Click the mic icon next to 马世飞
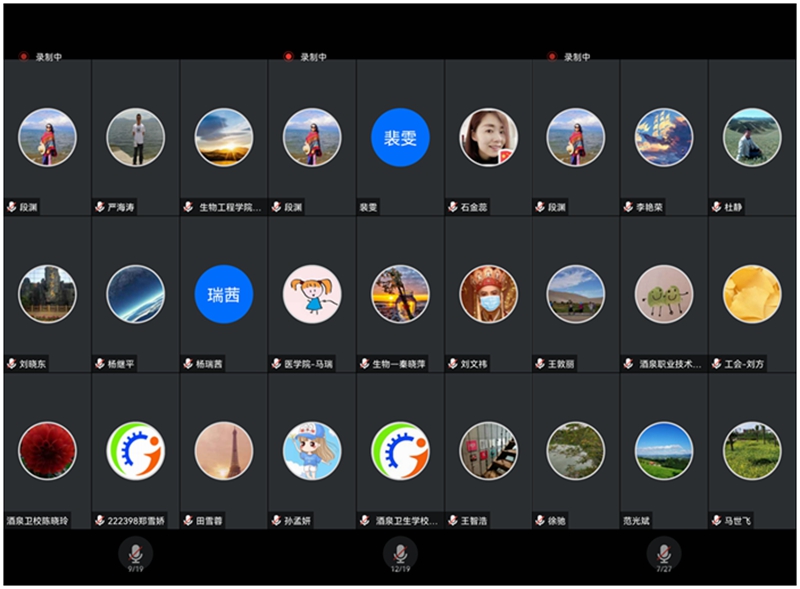The height and width of the screenshot is (589, 800). 716,520
